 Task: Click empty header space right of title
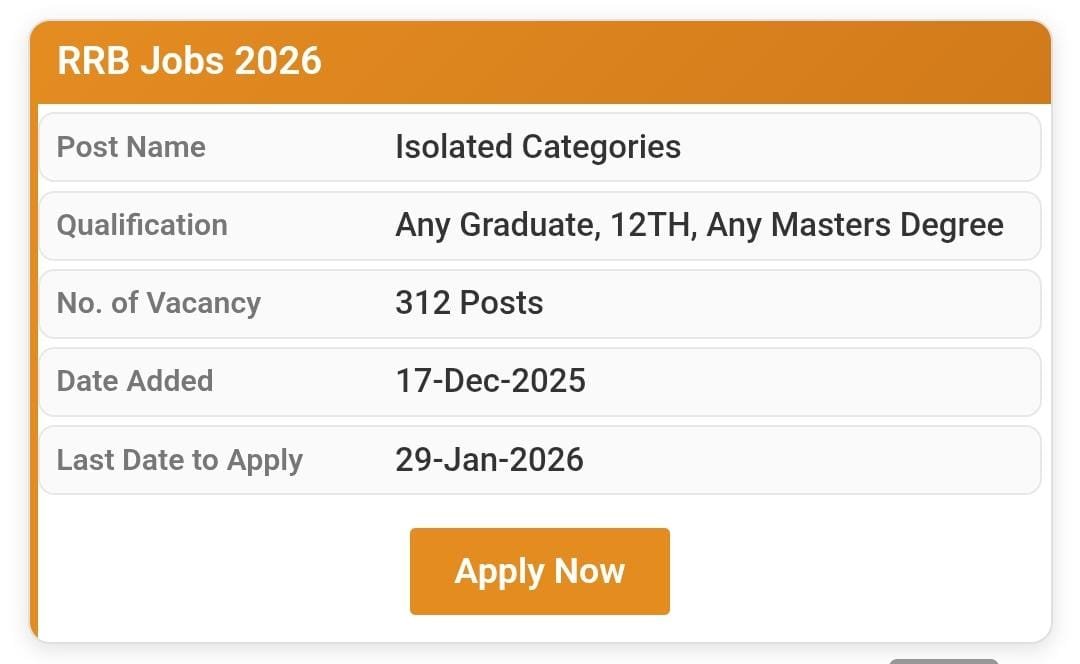coord(700,62)
